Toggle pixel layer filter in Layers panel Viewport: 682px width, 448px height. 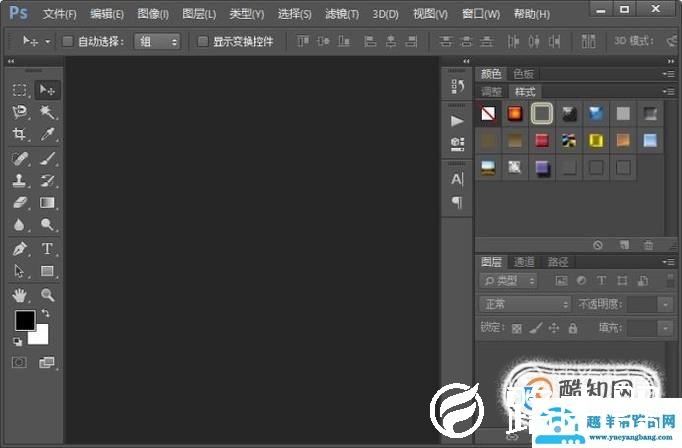562,281
